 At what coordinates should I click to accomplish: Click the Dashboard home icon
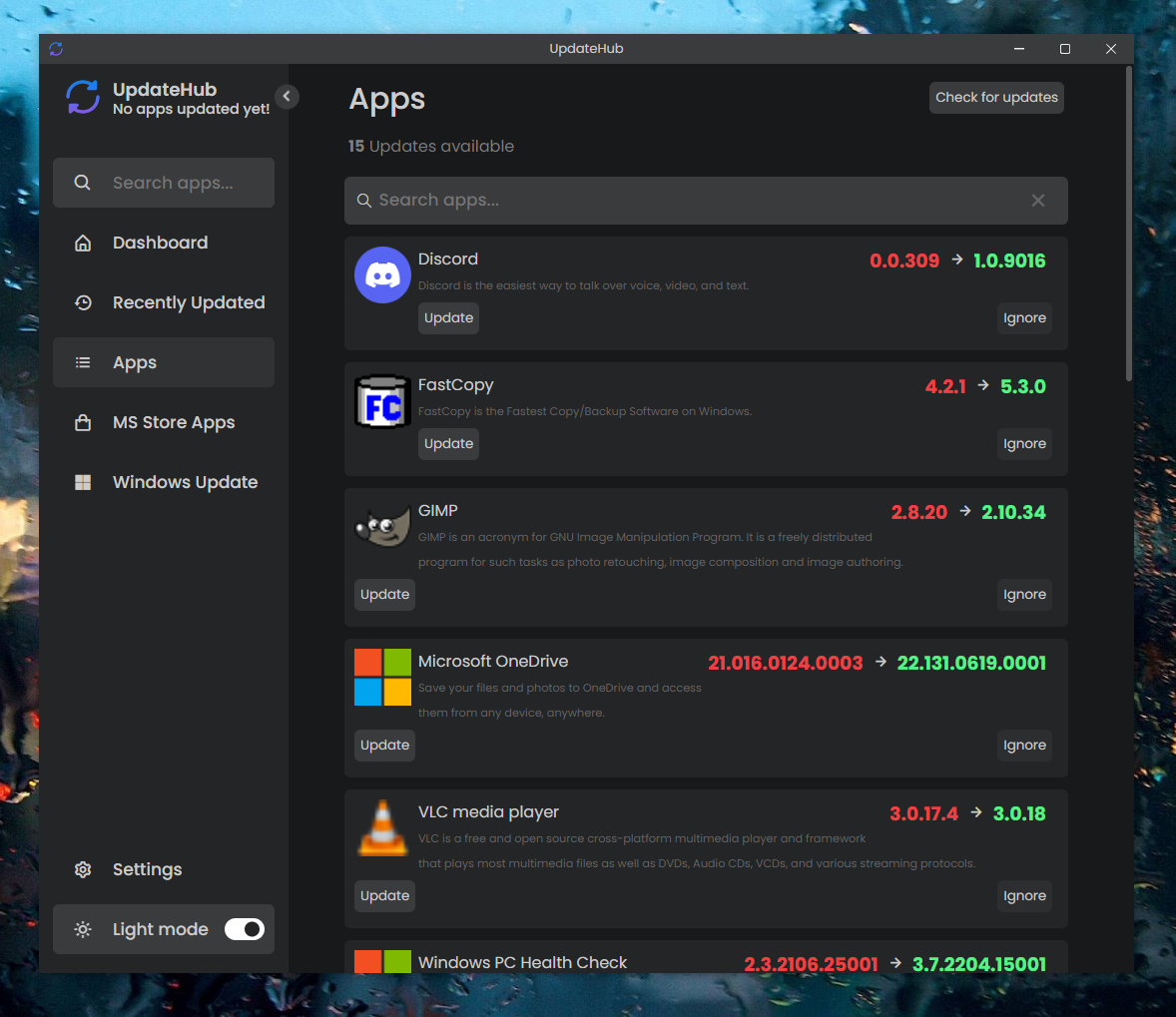tap(83, 243)
